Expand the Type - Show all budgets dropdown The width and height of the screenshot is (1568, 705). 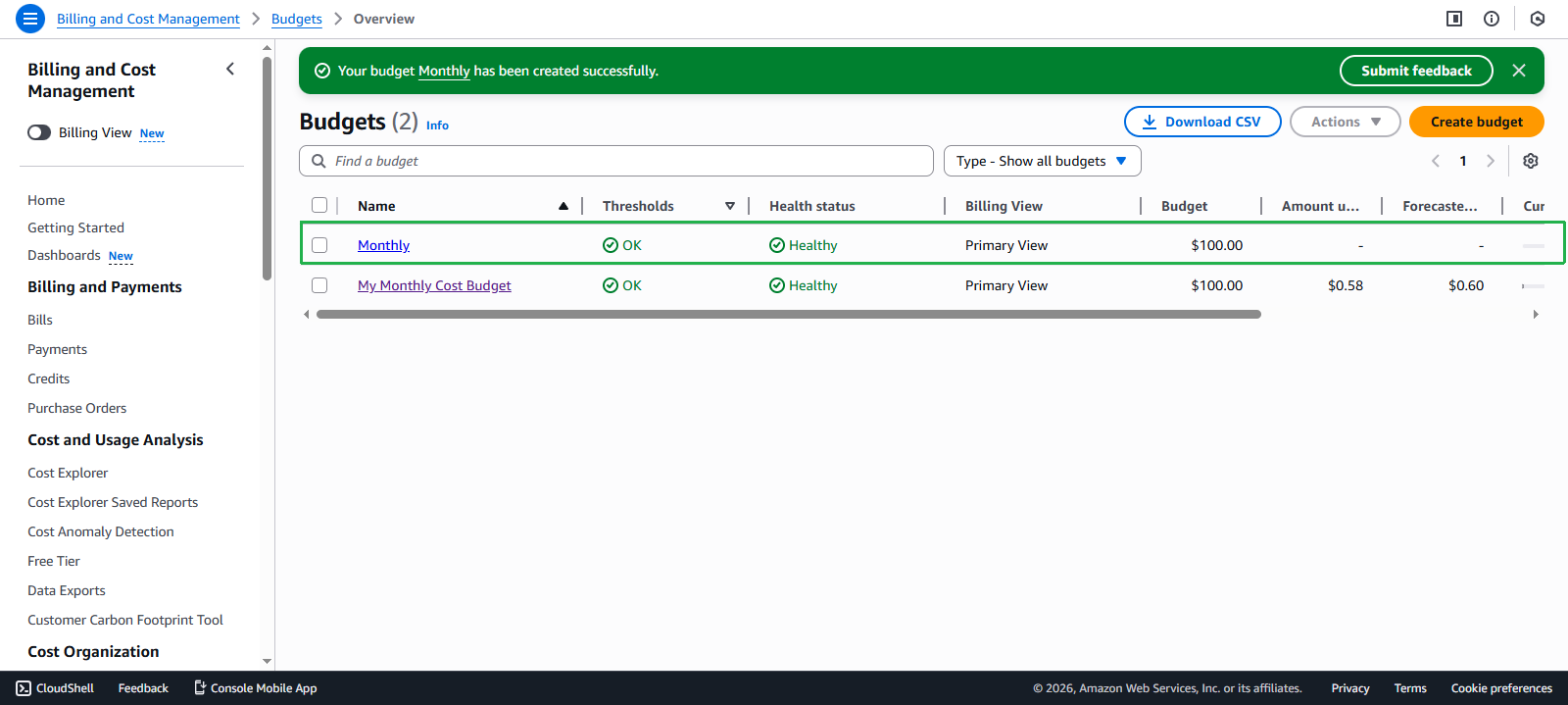(1042, 161)
